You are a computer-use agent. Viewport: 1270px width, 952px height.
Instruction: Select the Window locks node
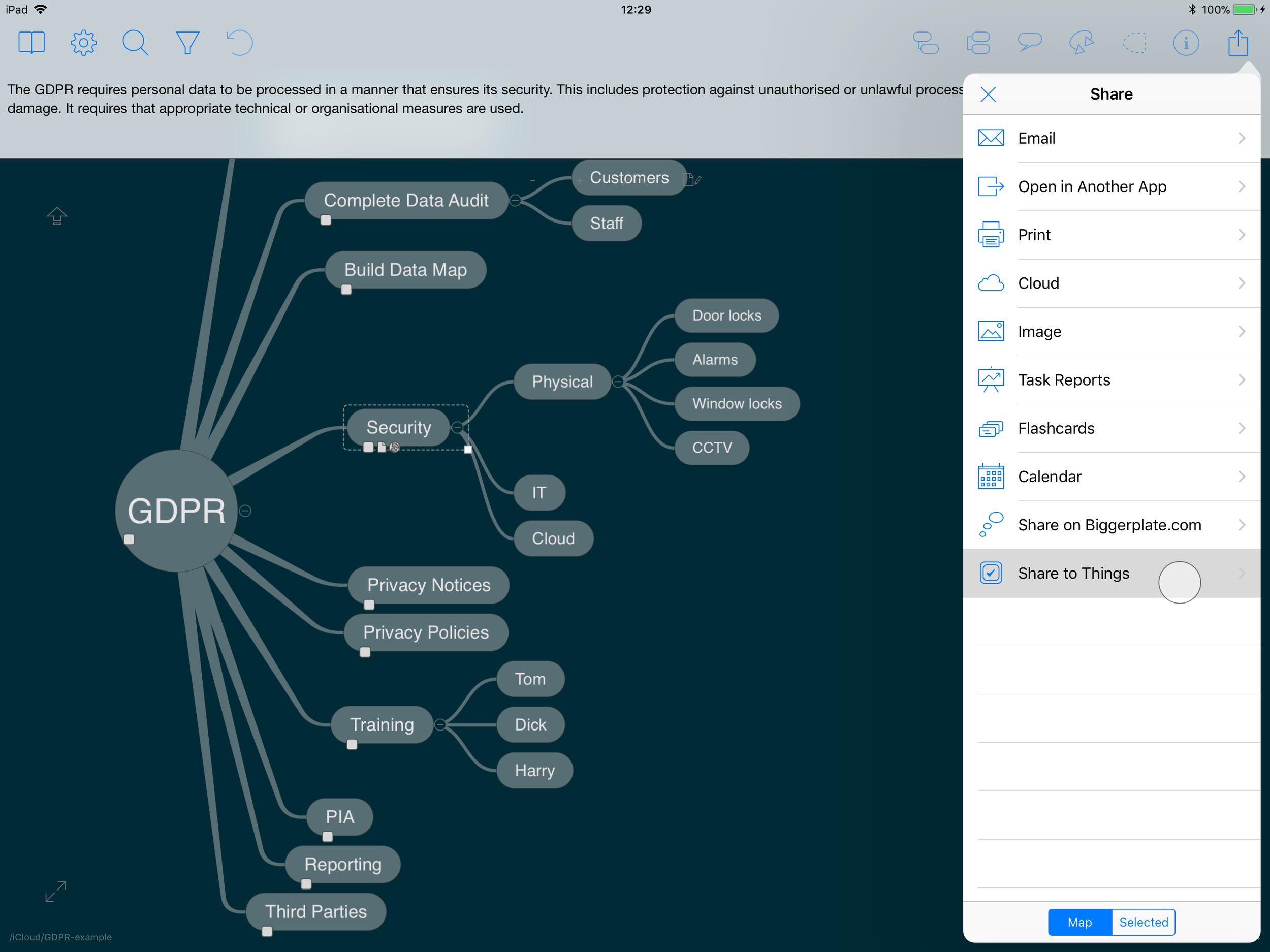pos(737,404)
